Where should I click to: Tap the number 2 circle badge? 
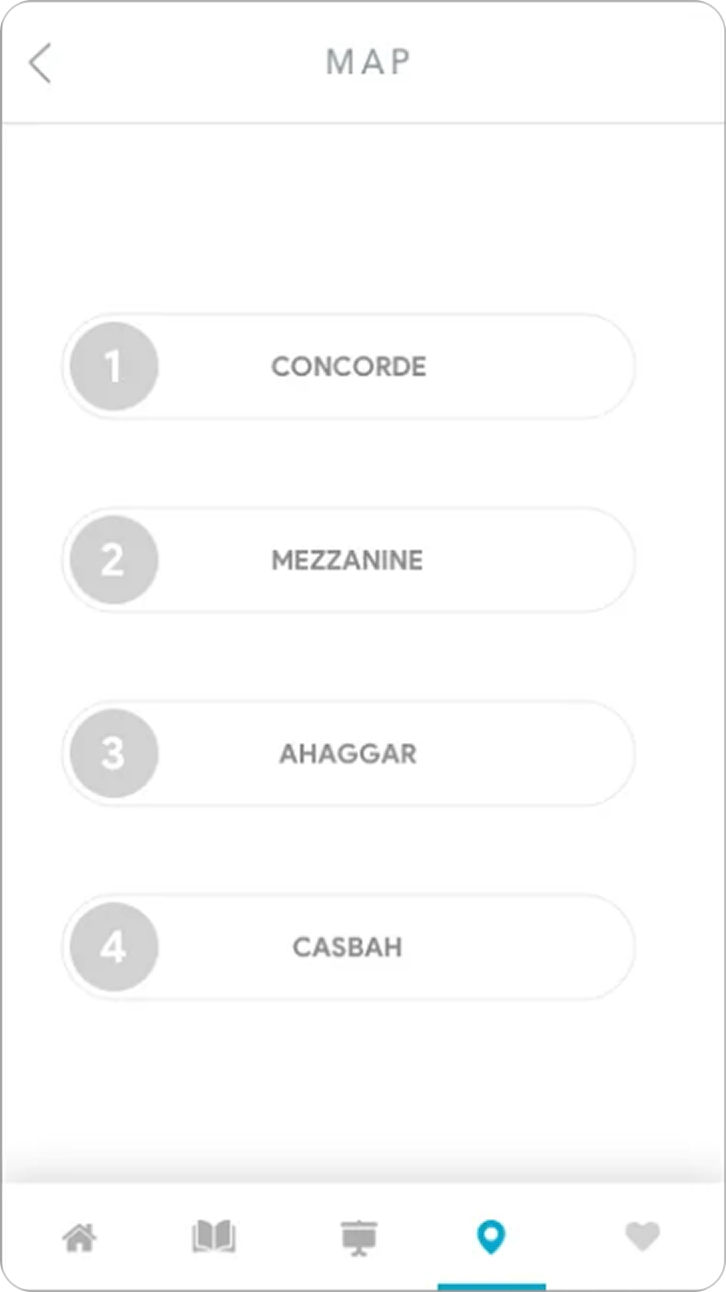coord(114,560)
